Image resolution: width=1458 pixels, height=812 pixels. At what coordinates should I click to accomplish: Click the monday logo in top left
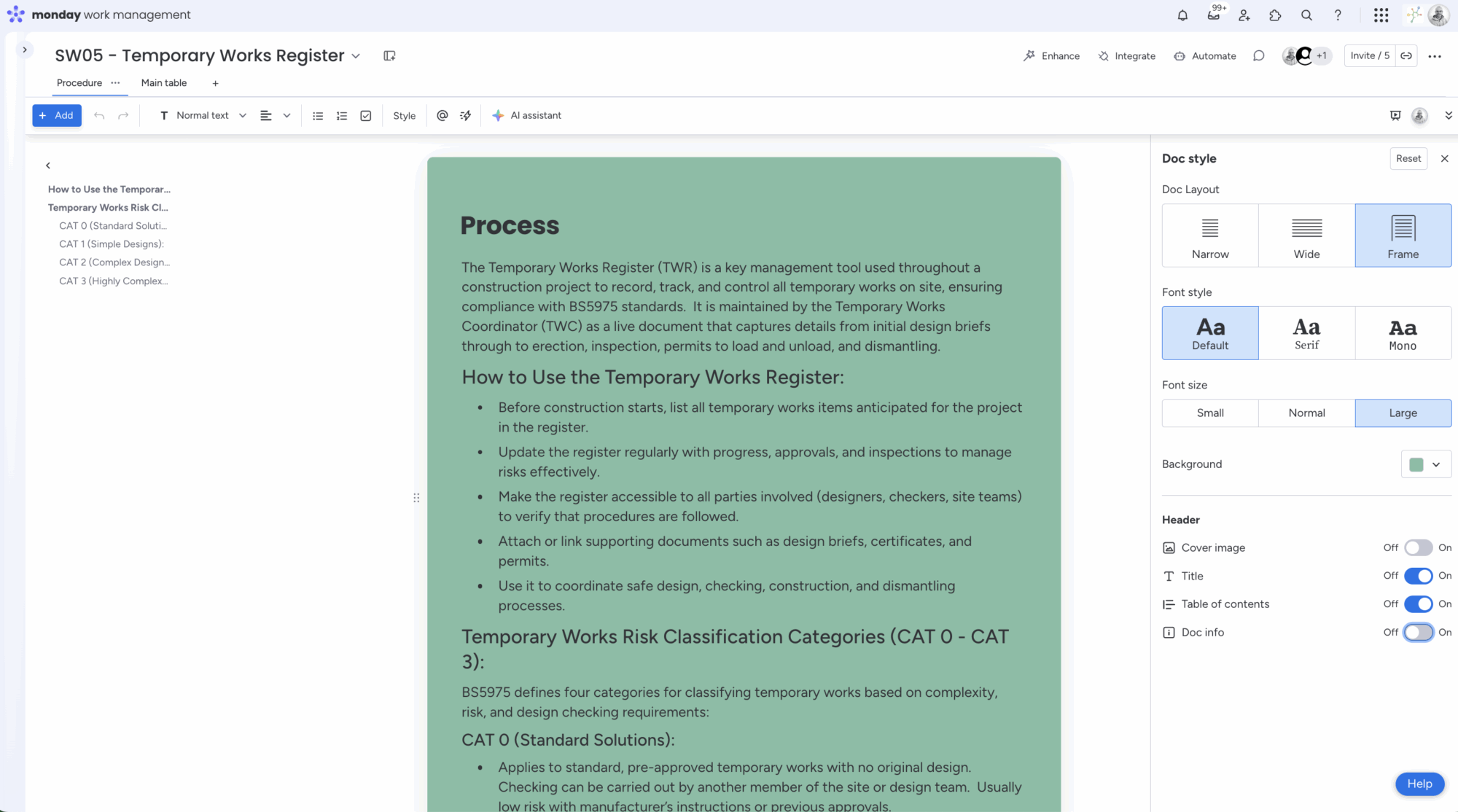15,15
